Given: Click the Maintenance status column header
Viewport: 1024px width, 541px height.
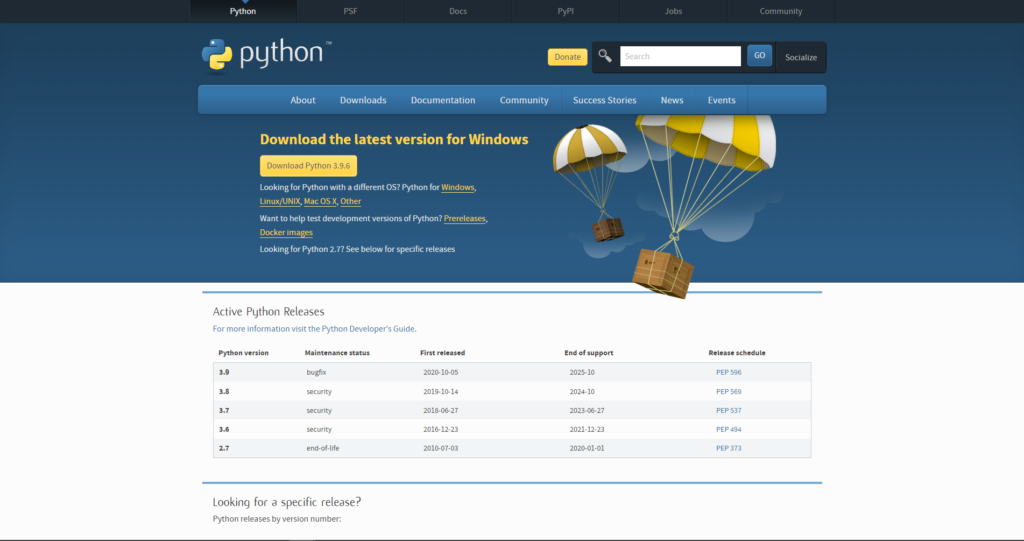Looking at the screenshot, I should (x=337, y=353).
